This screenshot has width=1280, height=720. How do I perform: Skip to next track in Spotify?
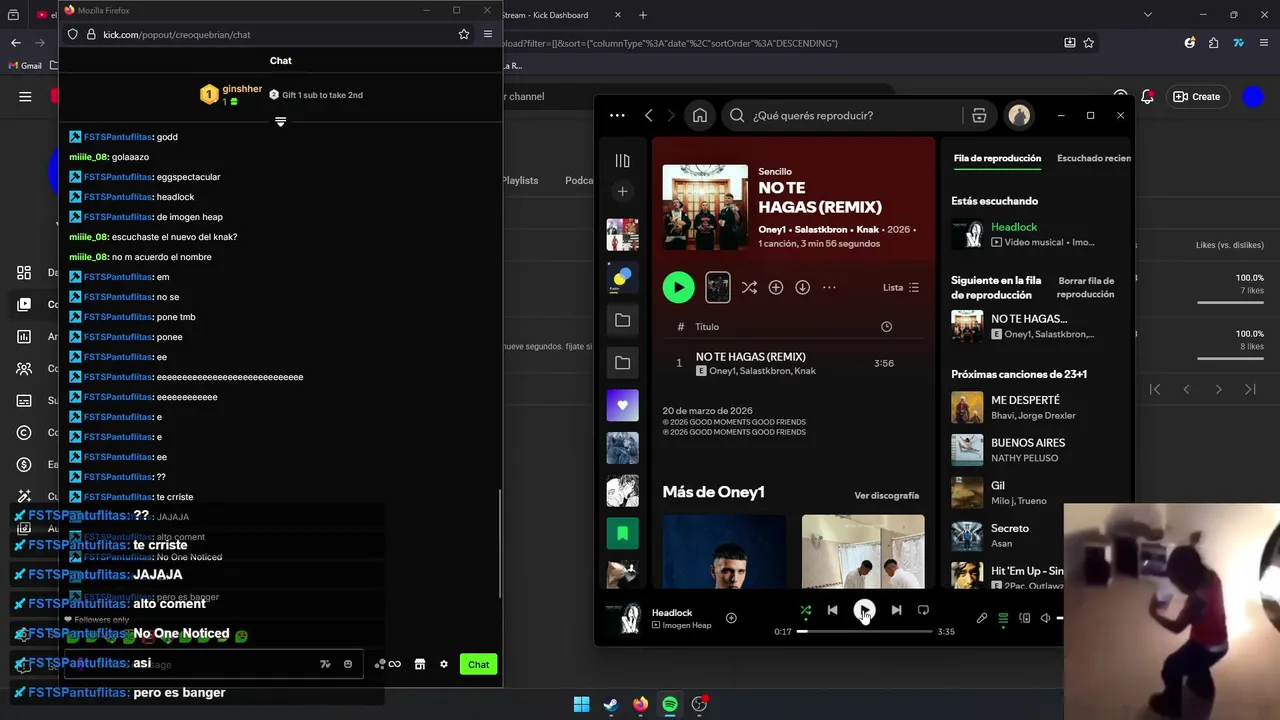896,610
